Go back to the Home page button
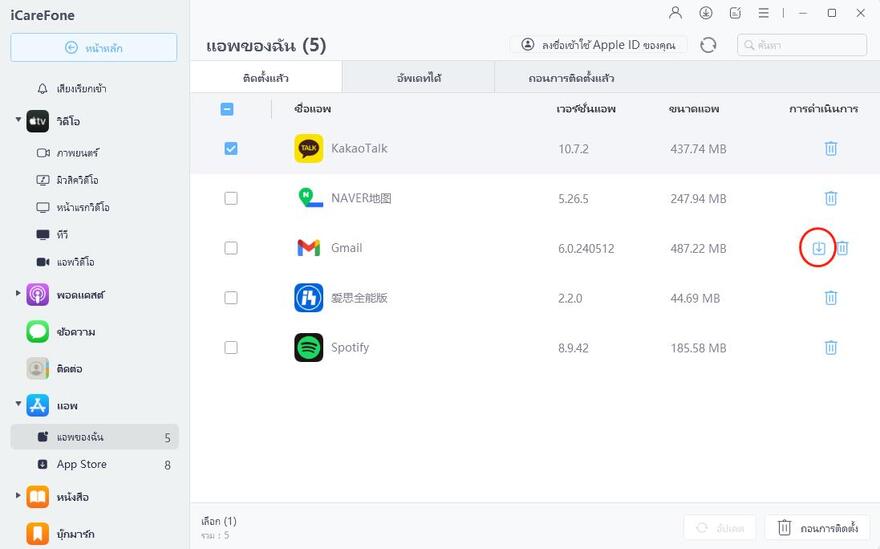The height and width of the screenshot is (549, 880). 94,48
